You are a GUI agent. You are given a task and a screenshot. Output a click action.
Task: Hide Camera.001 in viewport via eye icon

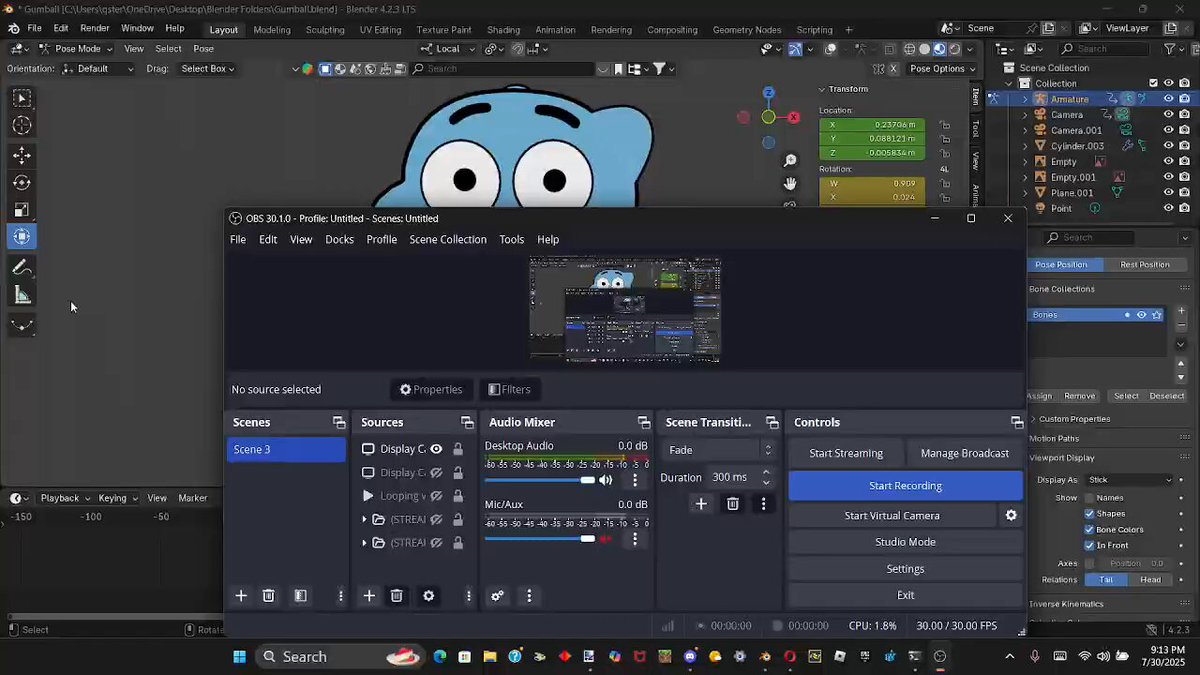pos(1168,130)
